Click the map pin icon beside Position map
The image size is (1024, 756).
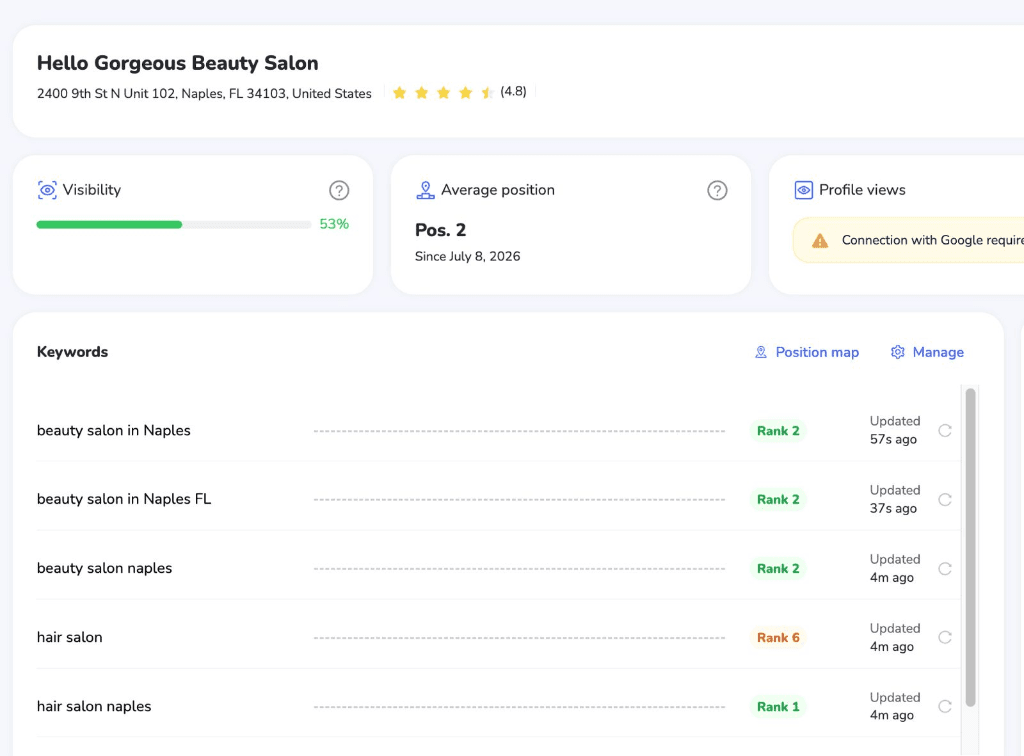[x=761, y=353]
